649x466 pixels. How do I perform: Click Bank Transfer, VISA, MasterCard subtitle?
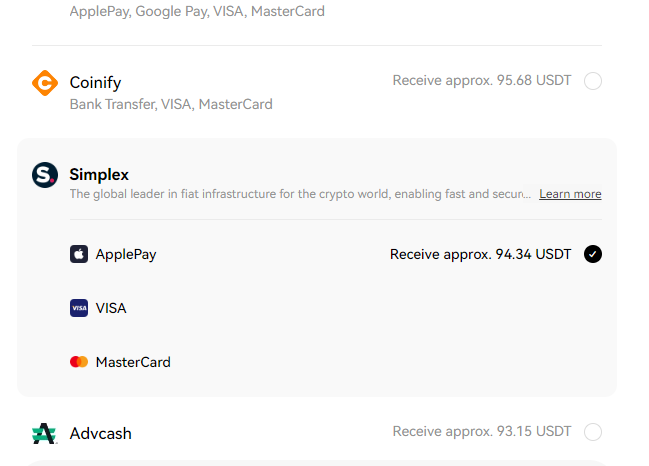pos(171,104)
